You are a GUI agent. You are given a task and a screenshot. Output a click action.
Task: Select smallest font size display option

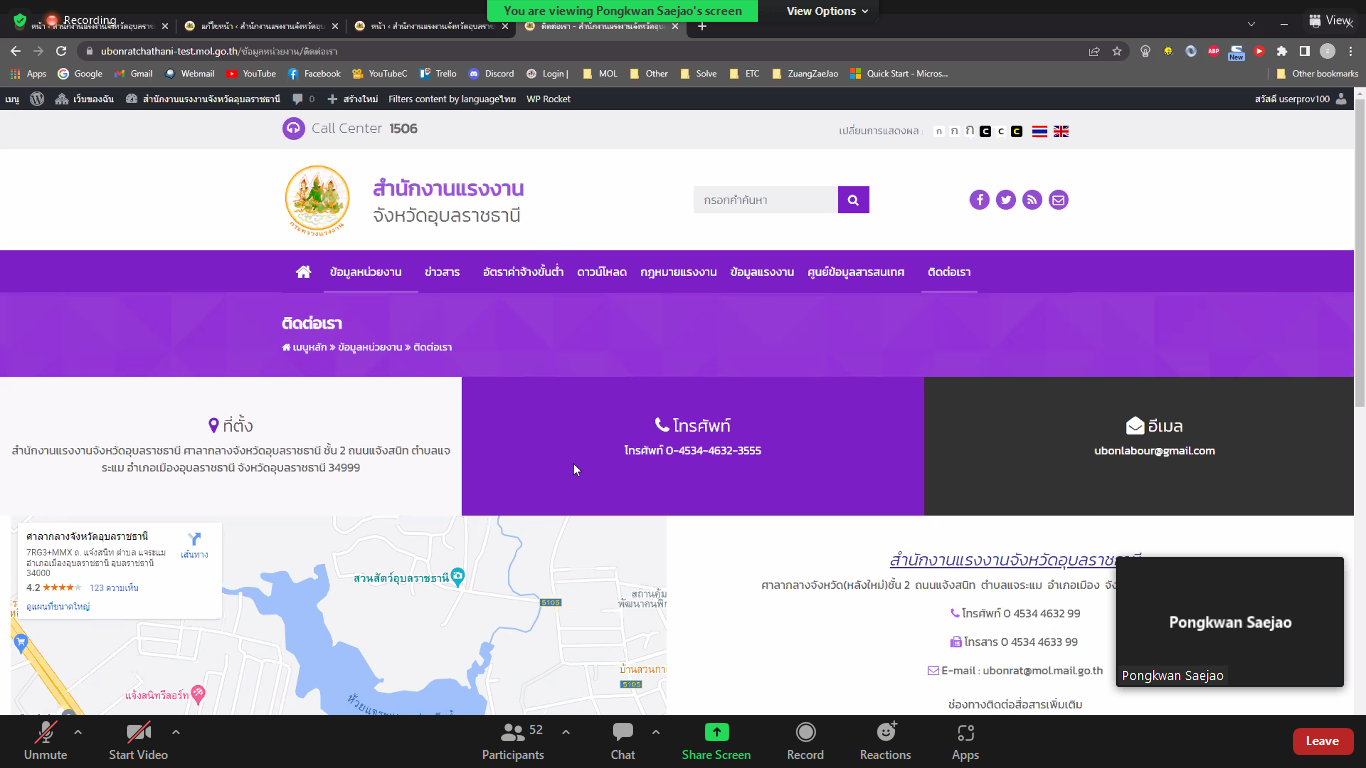939,131
